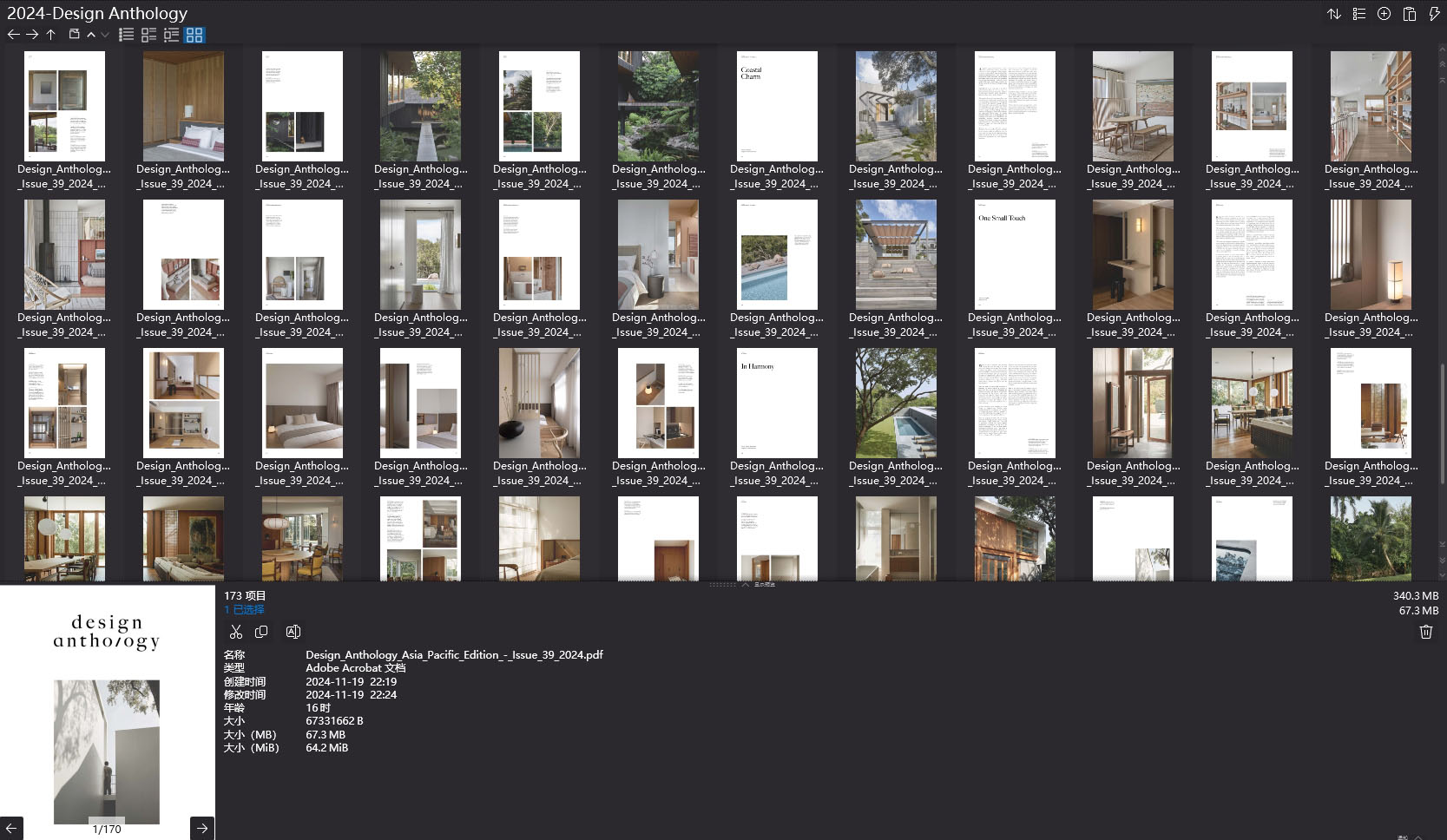Viewport: 1447px width, 840px height.
Task: Show next page in preview pane
Action: [201, 828]
